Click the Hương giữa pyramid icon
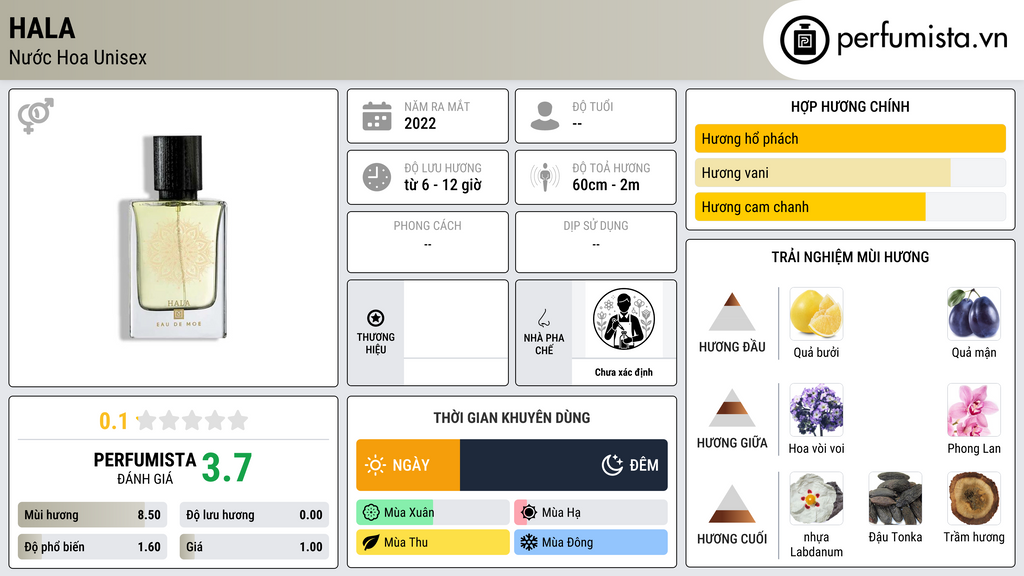 click(732, 408)
